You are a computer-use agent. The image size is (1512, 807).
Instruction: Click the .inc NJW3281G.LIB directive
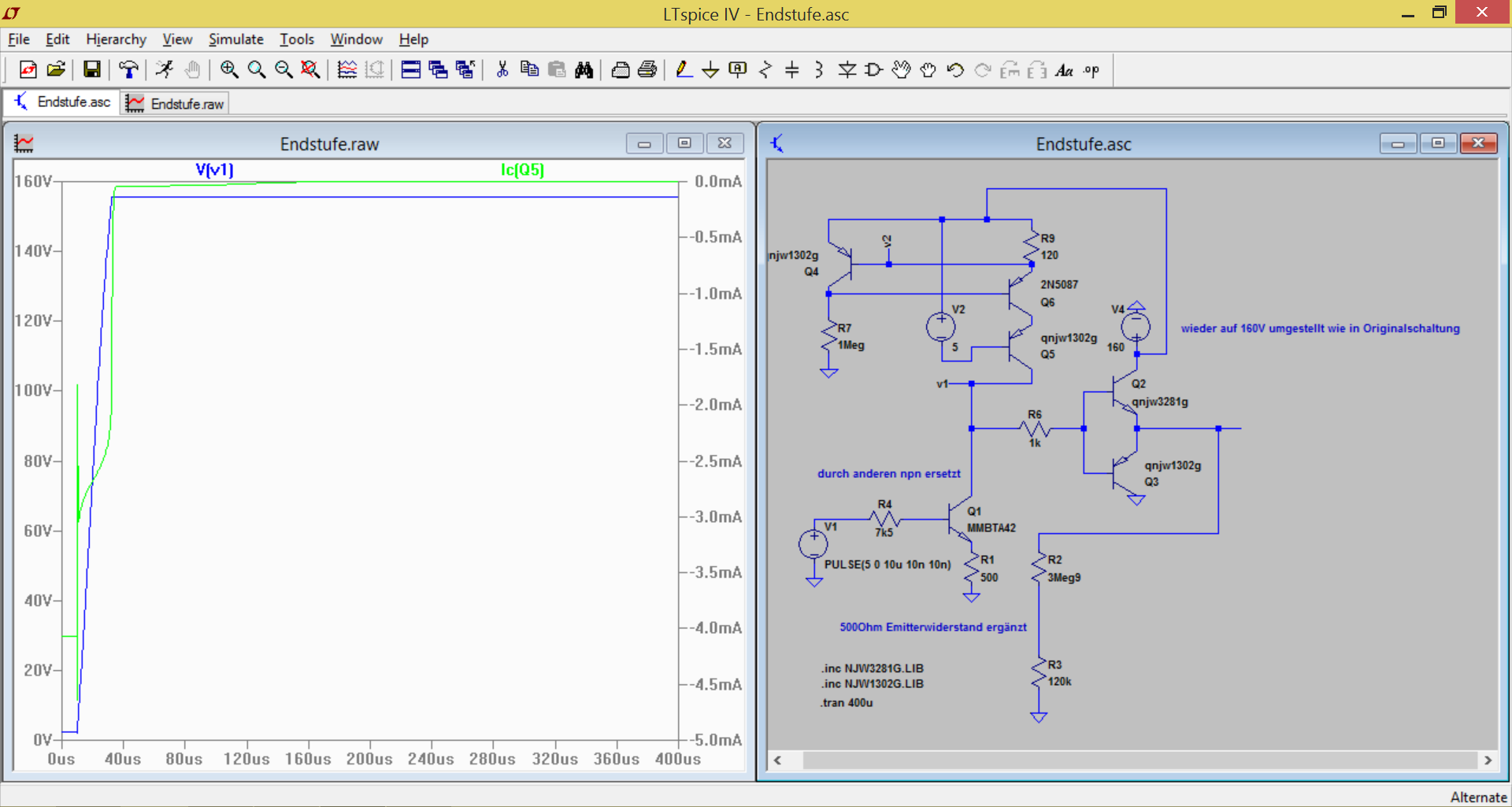point(872,668)
